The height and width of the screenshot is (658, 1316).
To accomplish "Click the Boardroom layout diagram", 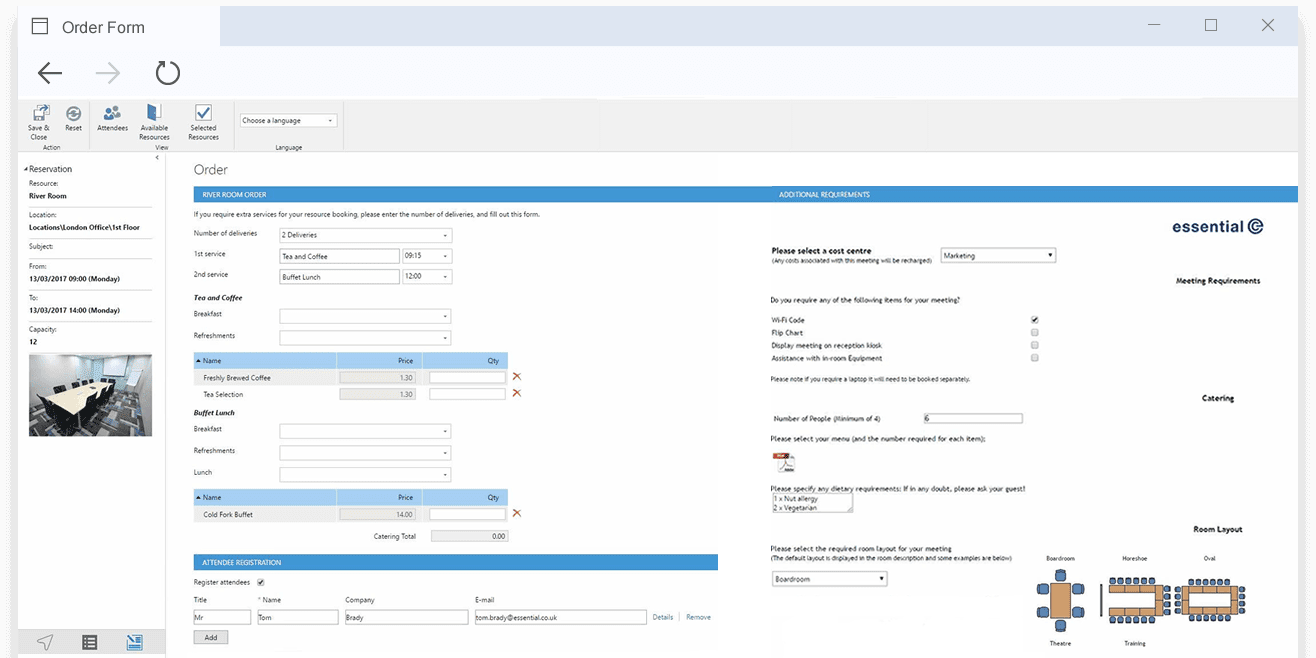I will click(x=1059, y=599).
